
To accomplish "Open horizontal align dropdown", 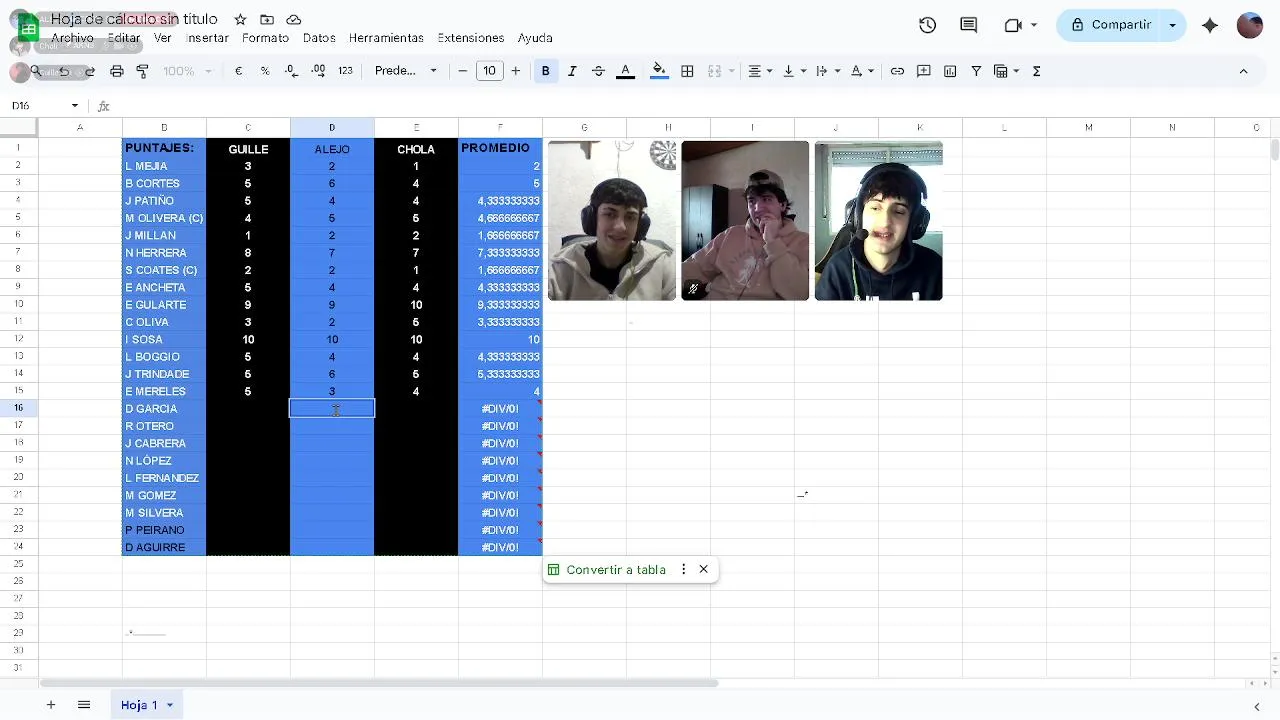I will pyautogui.click(x=760, y=71).
